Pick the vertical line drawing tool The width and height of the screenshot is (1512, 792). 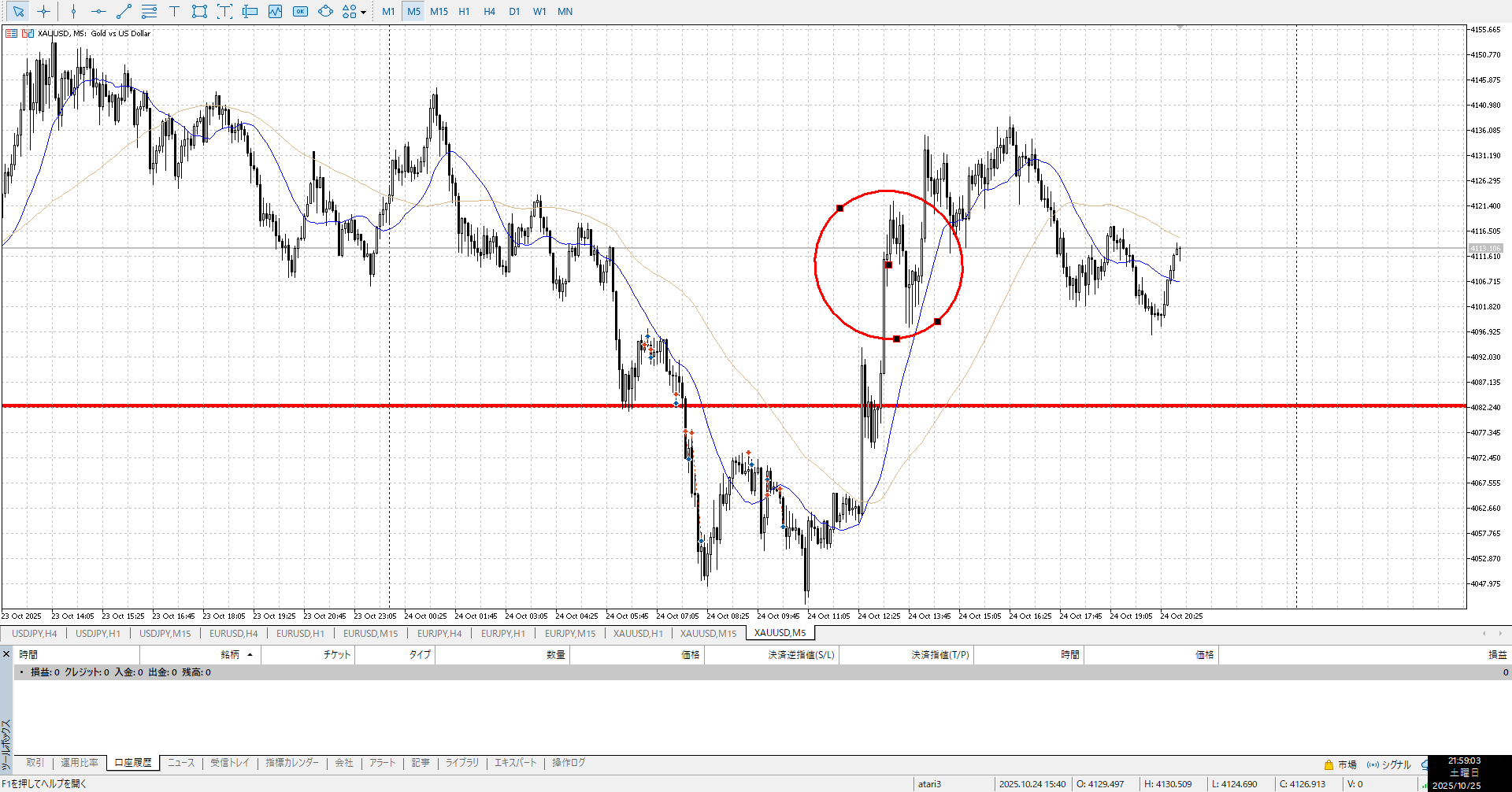coord(73,11)
